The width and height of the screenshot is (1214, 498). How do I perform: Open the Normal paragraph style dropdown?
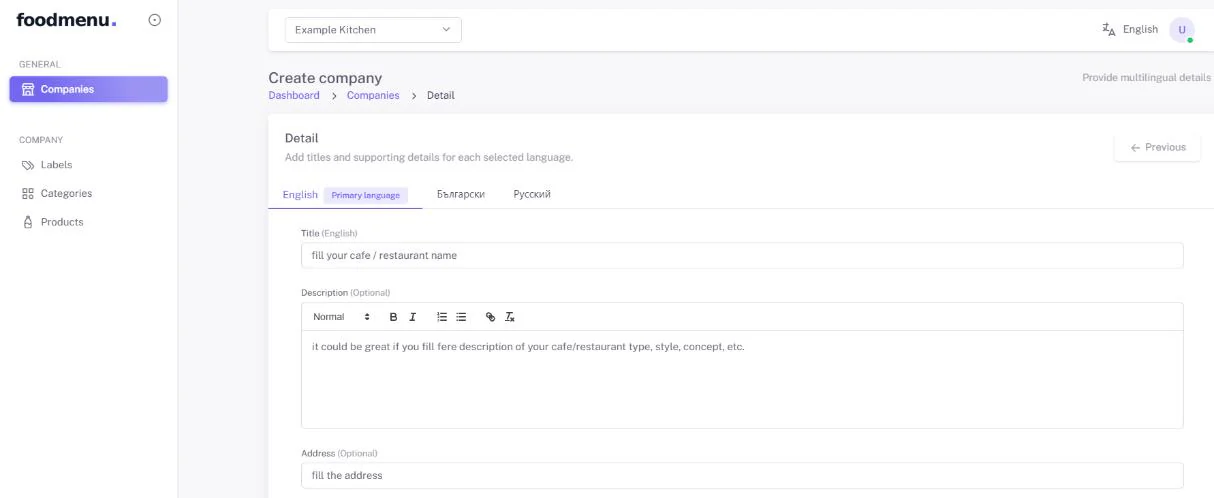tap(341, 317)
